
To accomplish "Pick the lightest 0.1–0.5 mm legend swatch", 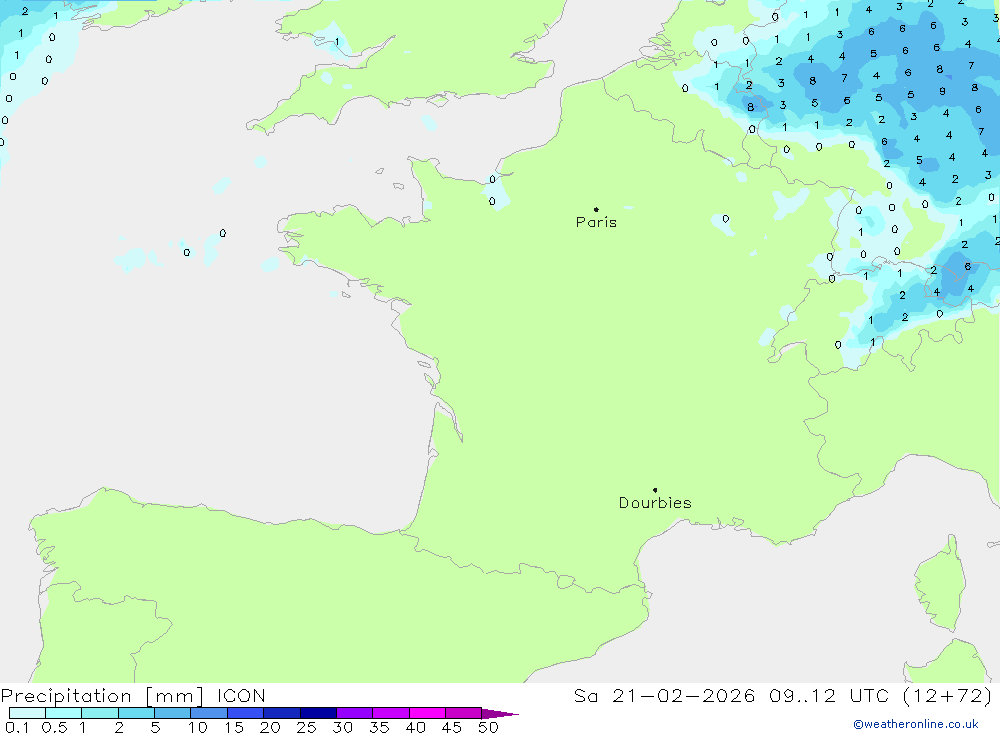I will (27, 713).
